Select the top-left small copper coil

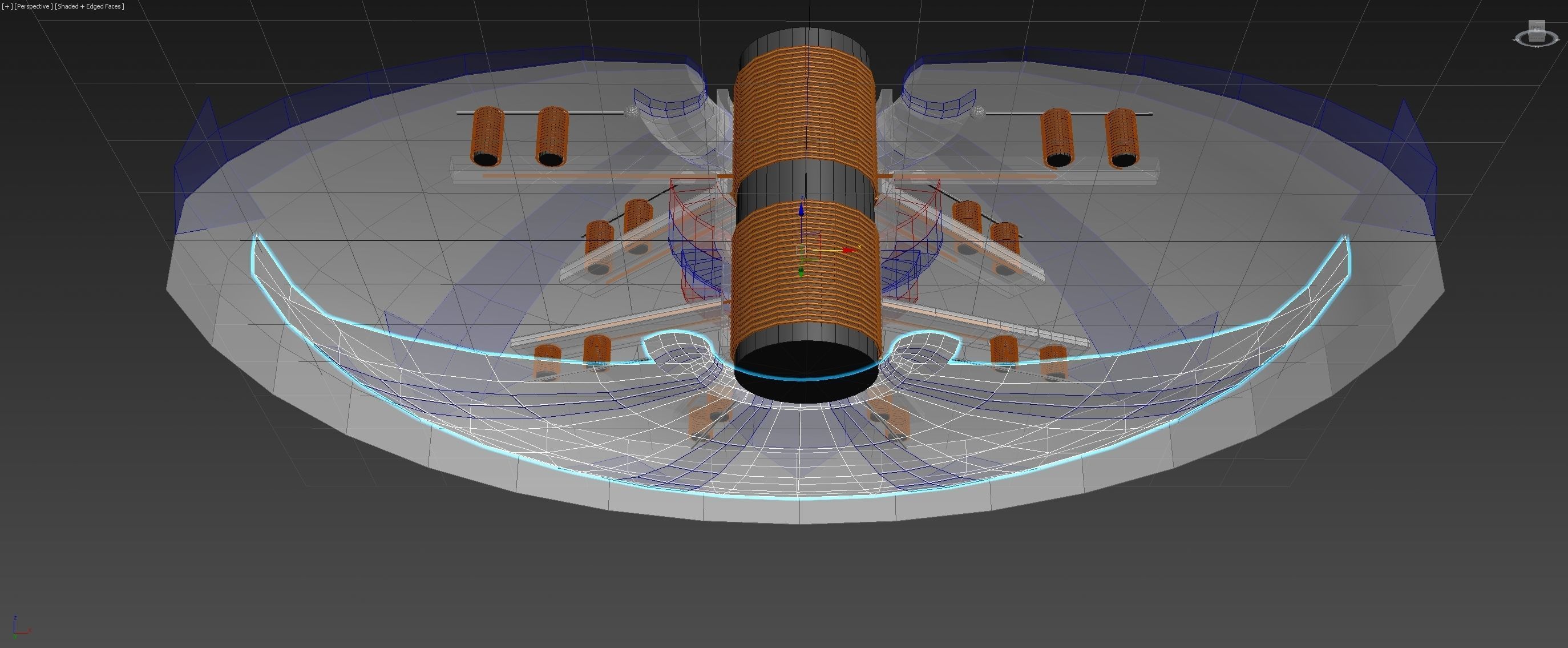pos(487,136)
